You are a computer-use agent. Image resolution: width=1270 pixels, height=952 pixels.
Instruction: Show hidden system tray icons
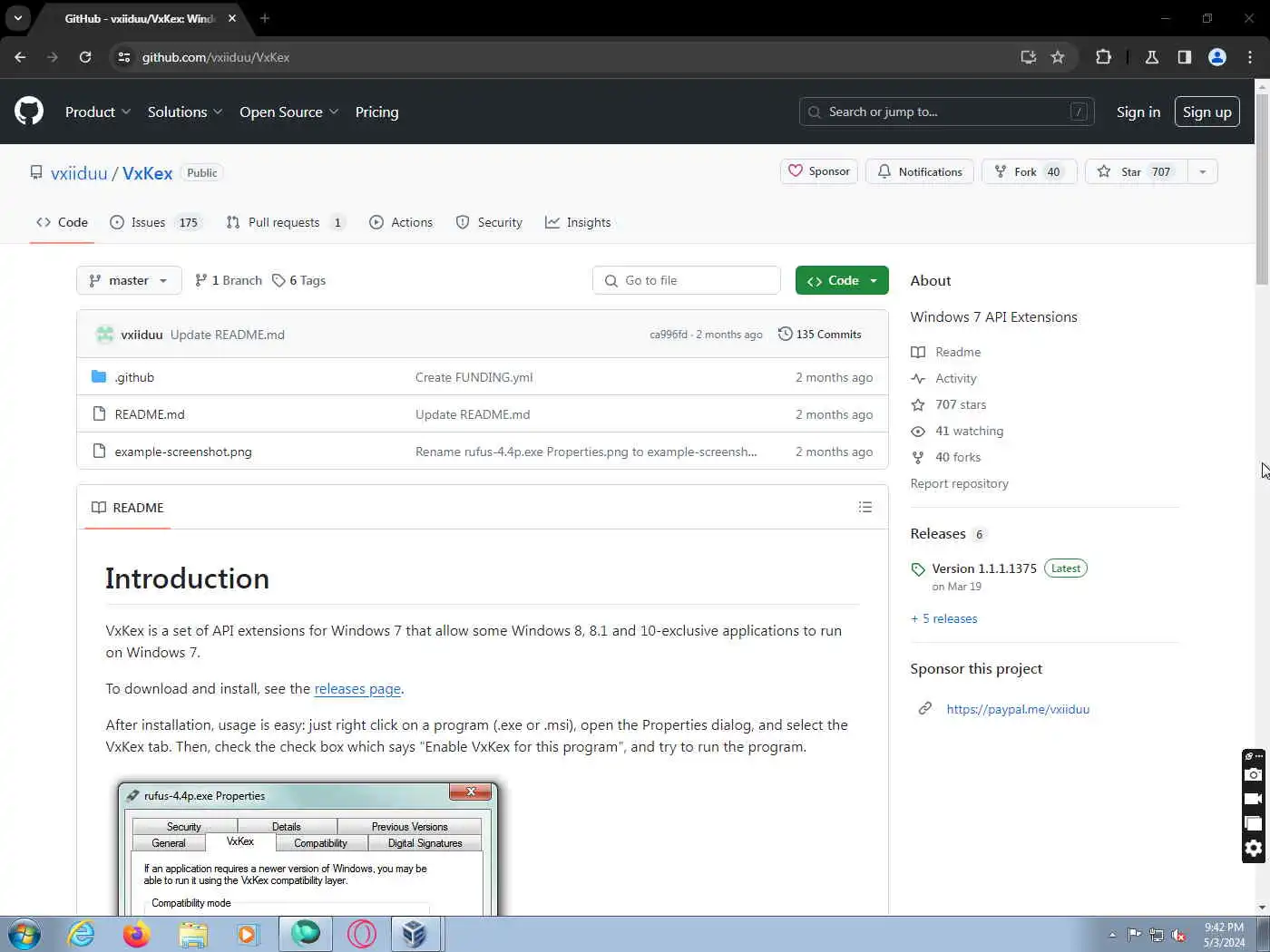coord(1112,935)
